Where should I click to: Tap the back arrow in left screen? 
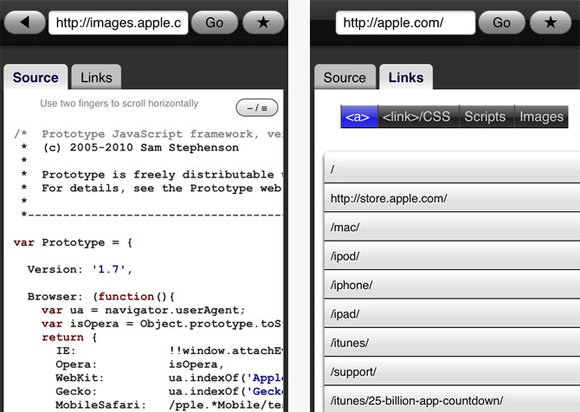[25, 23]
